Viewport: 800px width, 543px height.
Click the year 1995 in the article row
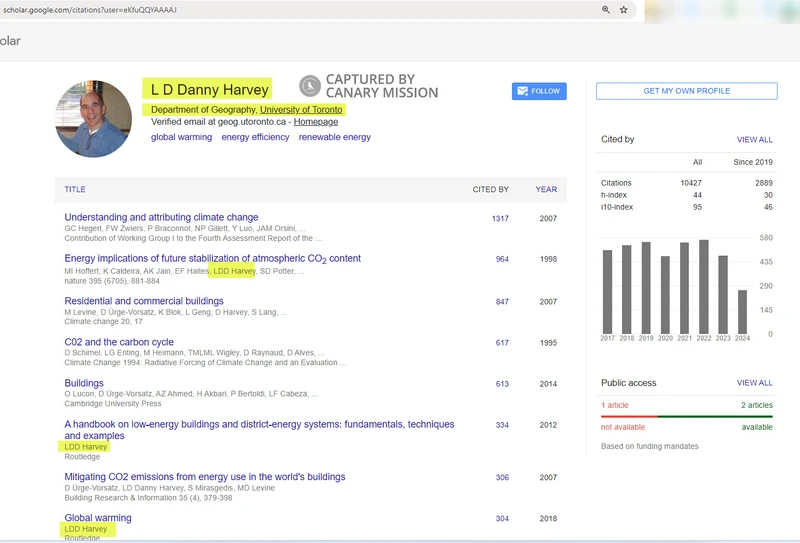click(548, 343)
